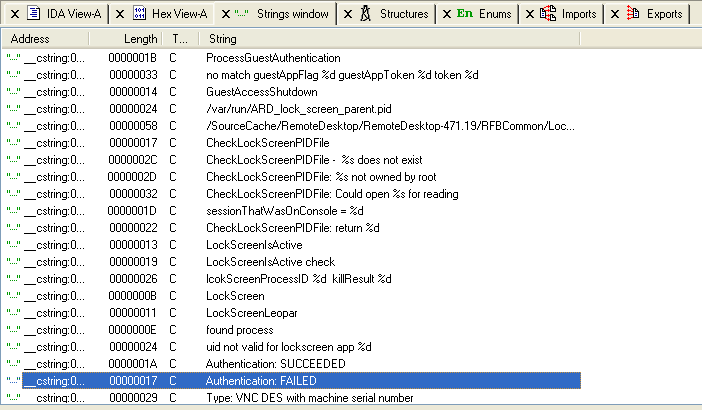Select the LockScreenLeopar string
Image resolution: width=702 pixels, height=410 pixels.
[x=252, y=313]
